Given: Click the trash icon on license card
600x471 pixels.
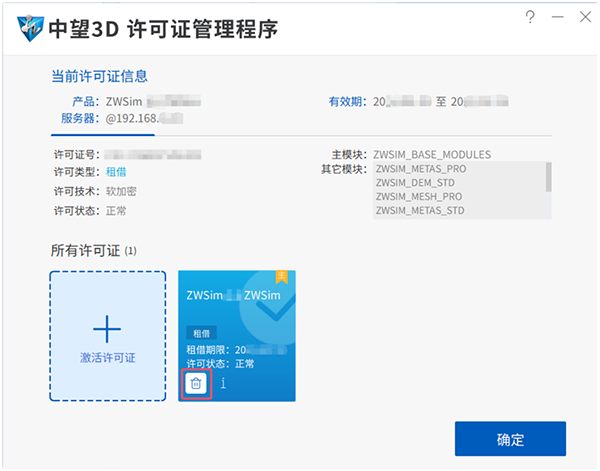Looking at the screenshot, I should point(196,383).
